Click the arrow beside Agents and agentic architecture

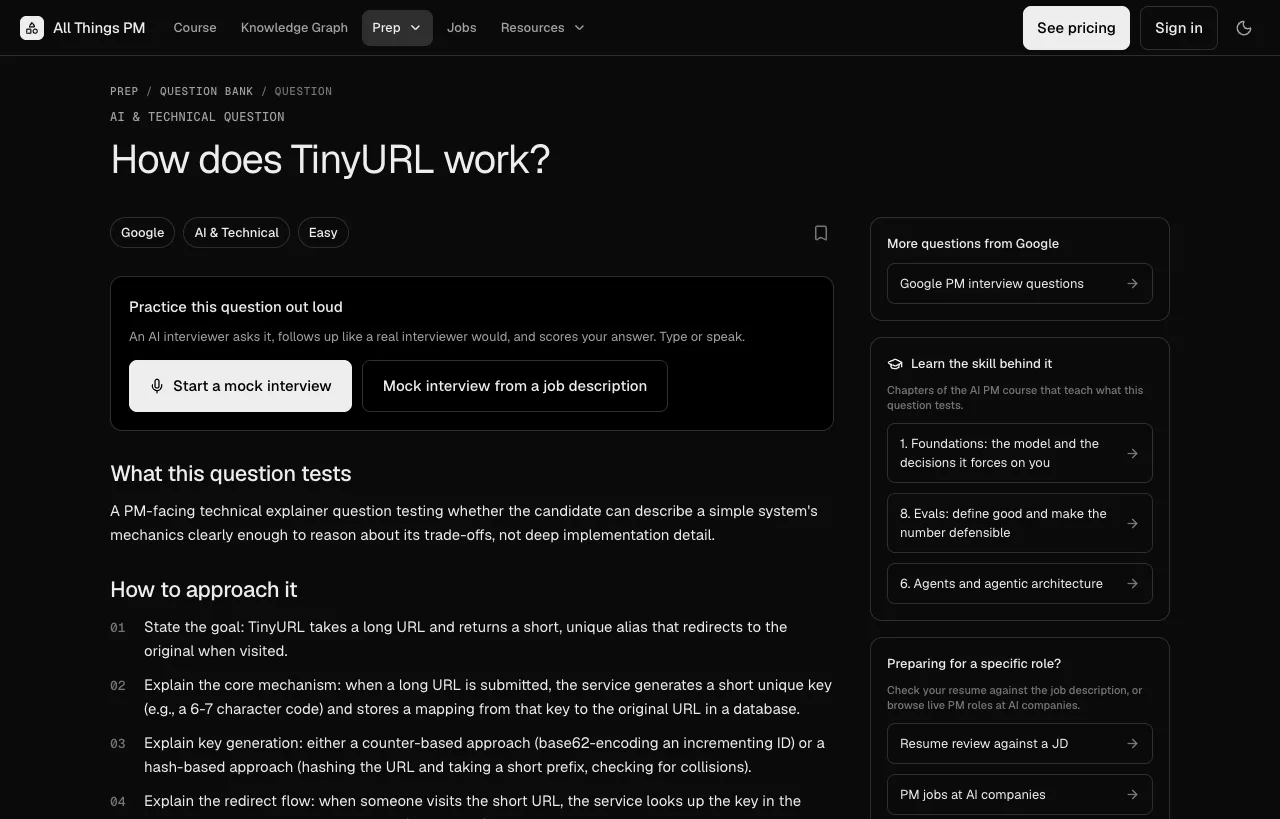[1132, 584]
